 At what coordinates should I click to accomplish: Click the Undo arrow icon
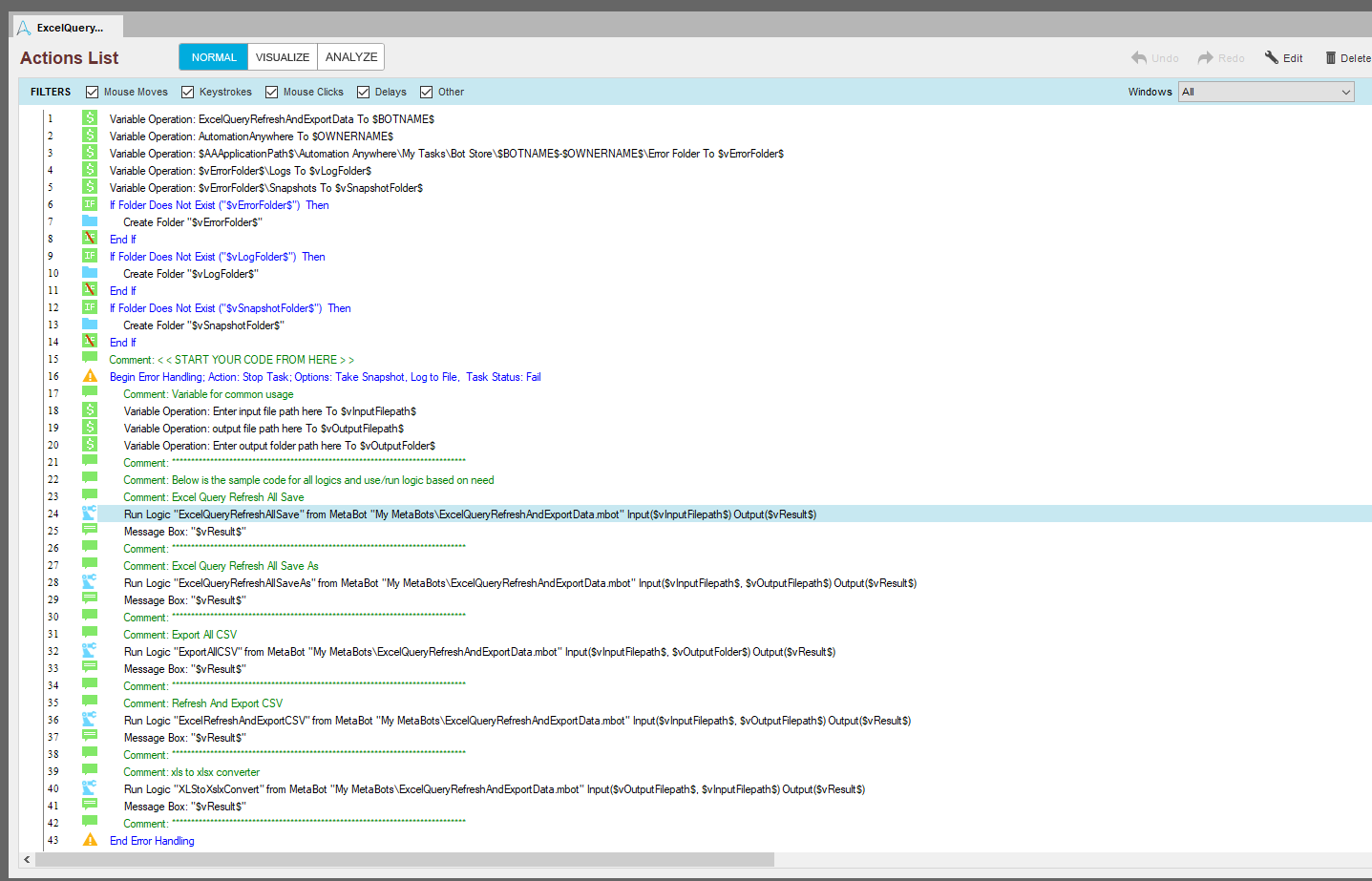(x=1139, y=58)
